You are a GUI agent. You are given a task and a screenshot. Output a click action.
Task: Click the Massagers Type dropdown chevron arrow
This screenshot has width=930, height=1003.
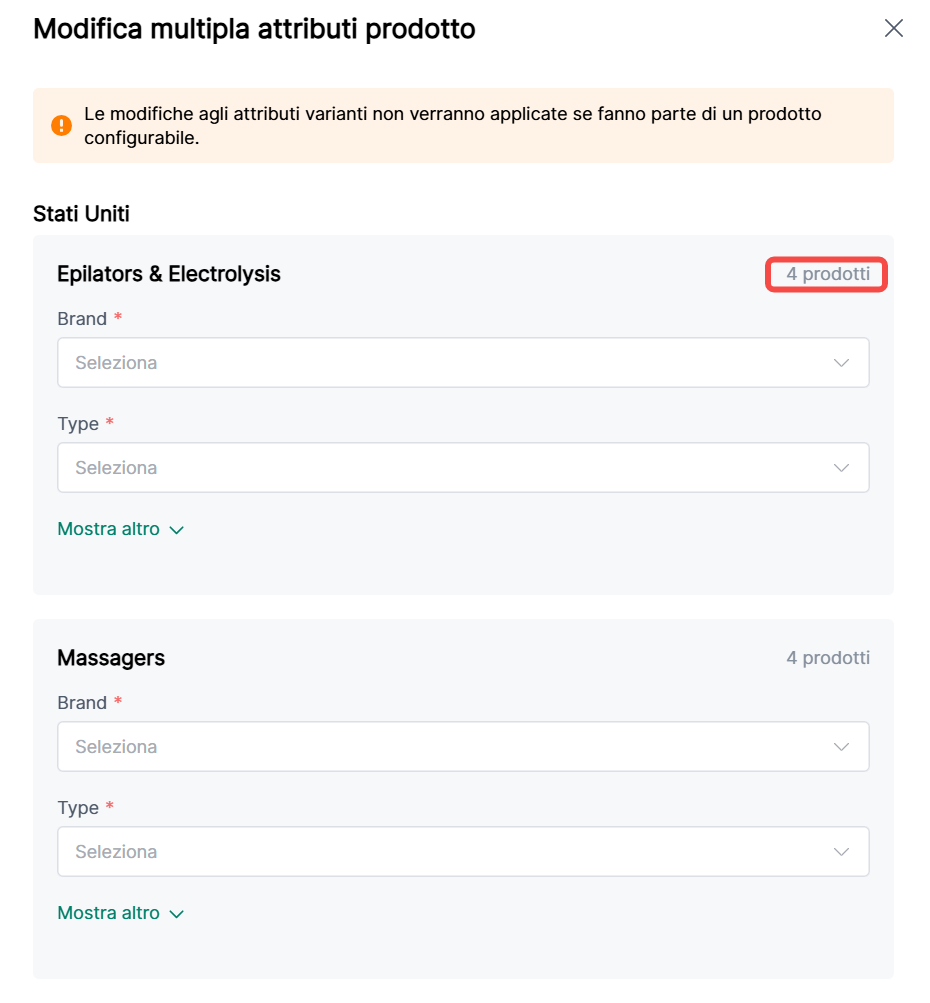point(841,852)
